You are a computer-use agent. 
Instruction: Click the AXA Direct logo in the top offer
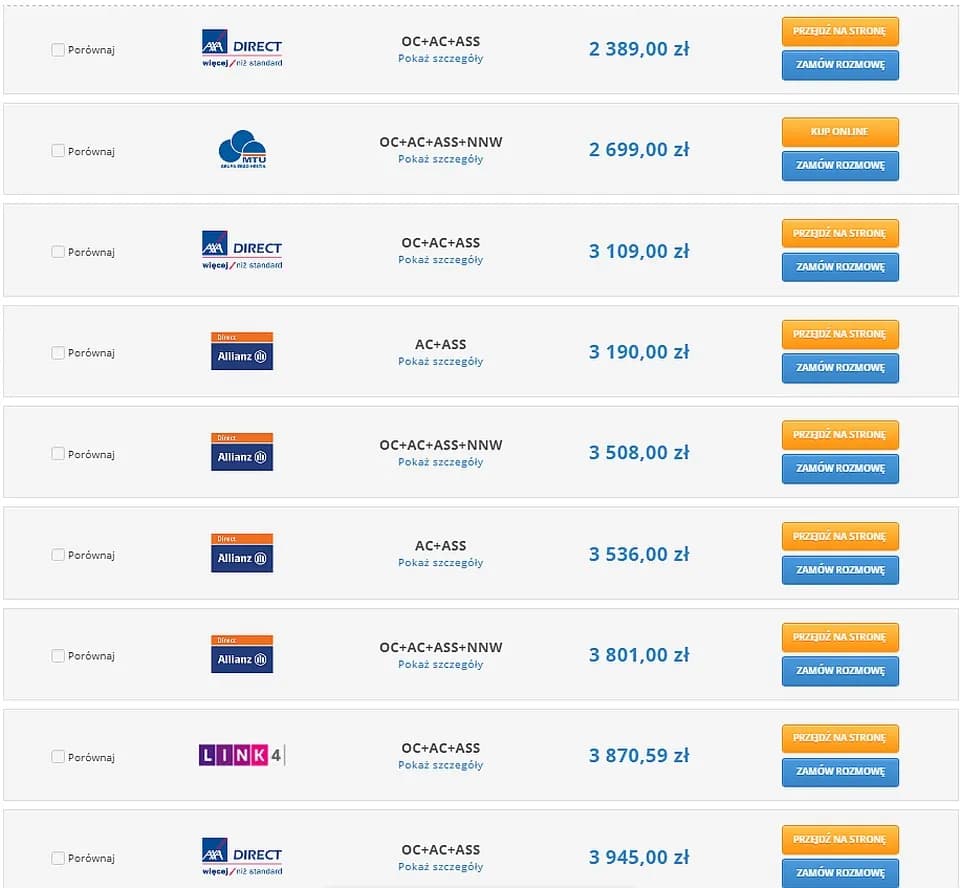pos(241,47)
